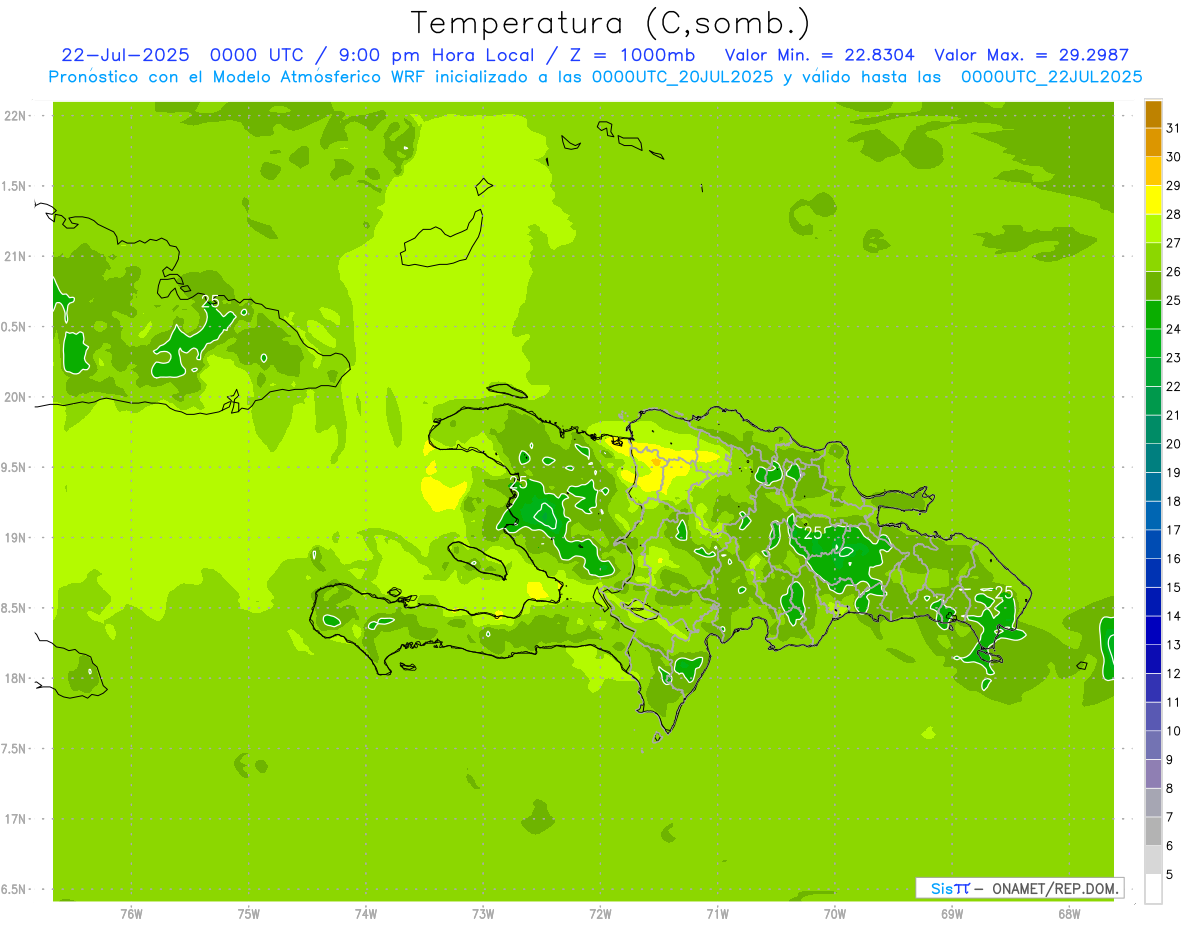This screenshot has width=1200, height=927.
Task: Click the purple legend swatch between 8 and 9
Action: [x=1153, y=774]
